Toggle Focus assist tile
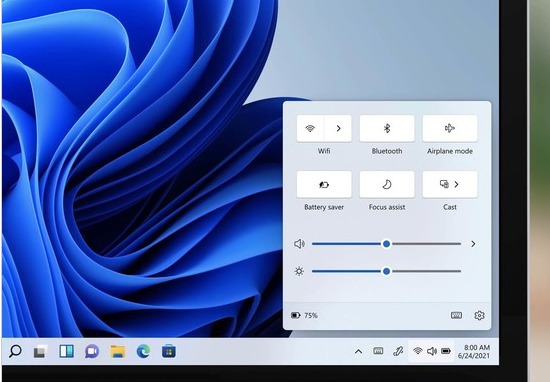The width and height of the screenshot is (550, 382). 387,185
